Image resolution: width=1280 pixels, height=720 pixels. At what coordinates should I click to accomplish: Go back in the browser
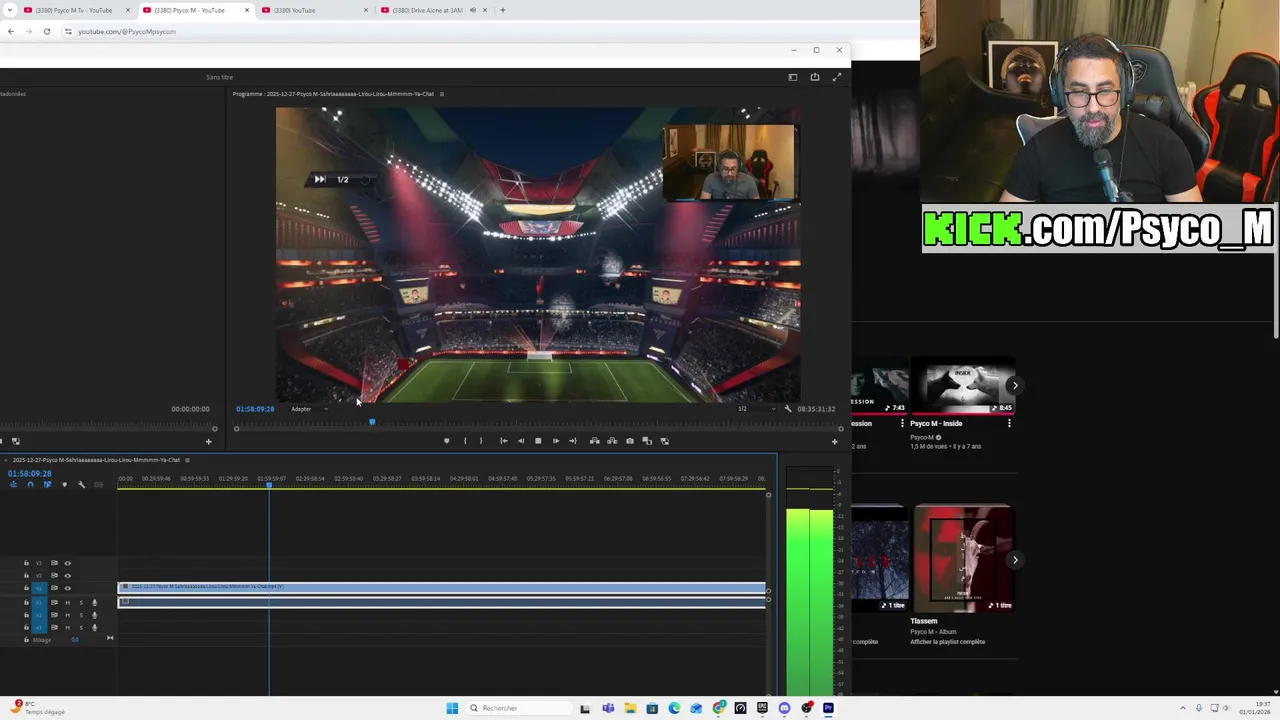pos(10,31)
